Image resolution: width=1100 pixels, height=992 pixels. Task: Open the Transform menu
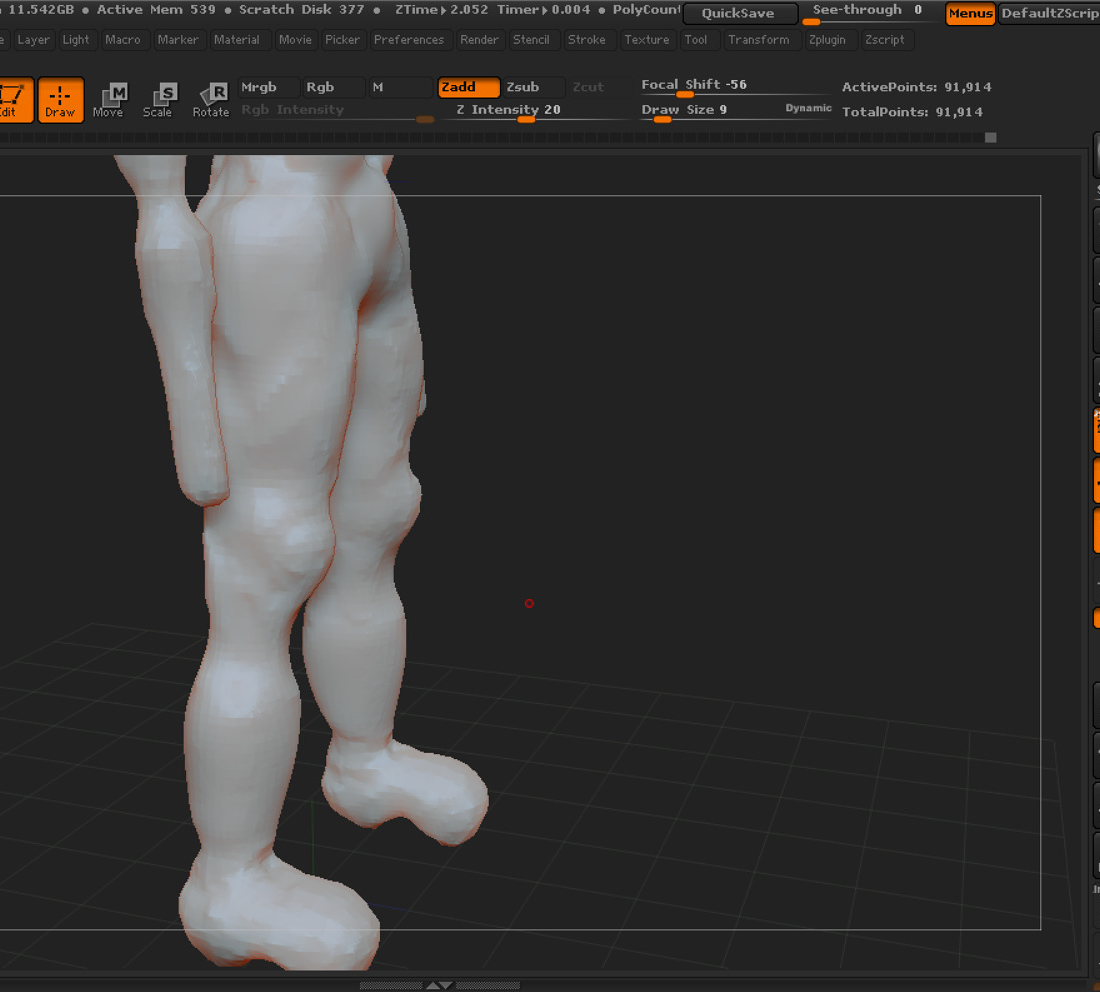(758, 40)
